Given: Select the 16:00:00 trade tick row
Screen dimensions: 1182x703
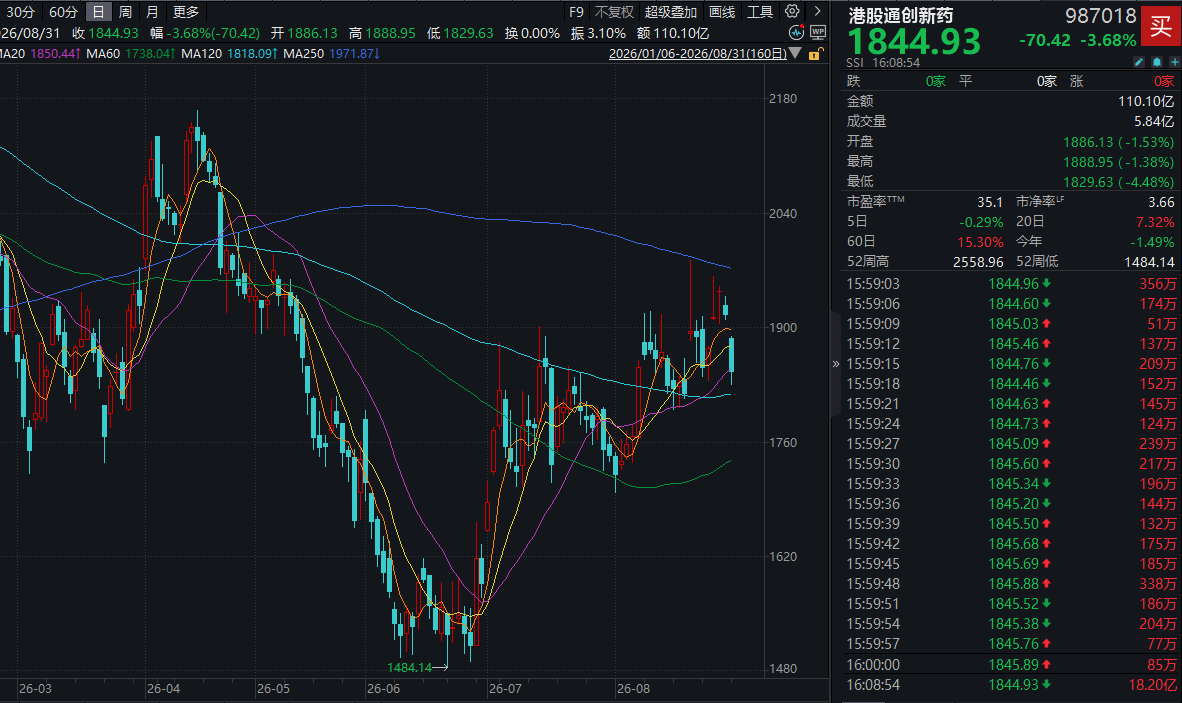Looking at the screenshot, I should coord(1011,665).
